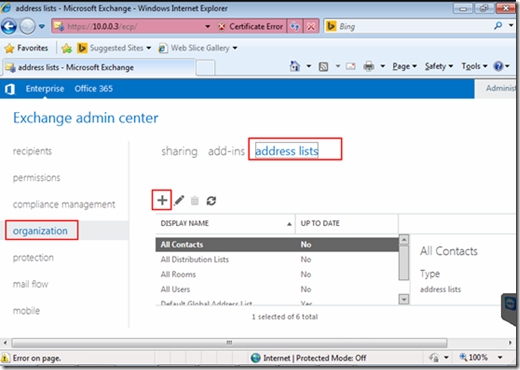Click the Certificate Error shield
Image resolution: width=520 pixels, height=370 pixels.
[221, 26]
